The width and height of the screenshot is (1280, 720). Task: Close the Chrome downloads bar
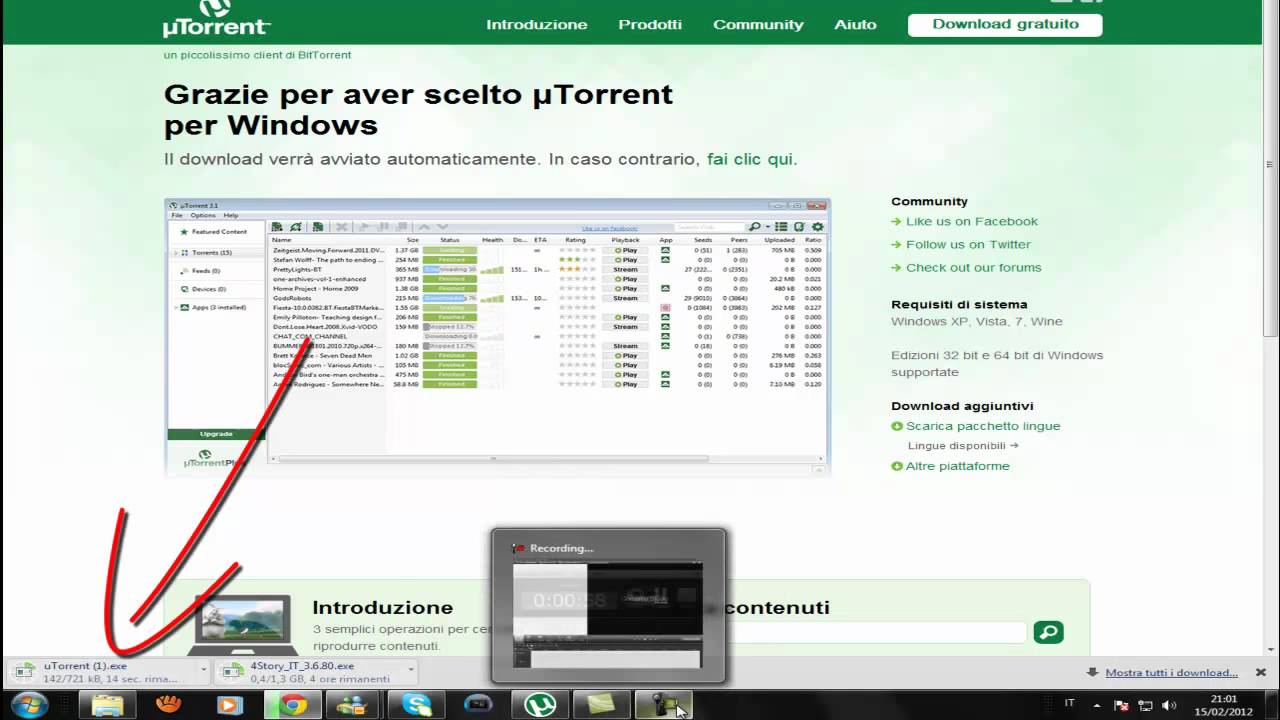point(1261,672)
